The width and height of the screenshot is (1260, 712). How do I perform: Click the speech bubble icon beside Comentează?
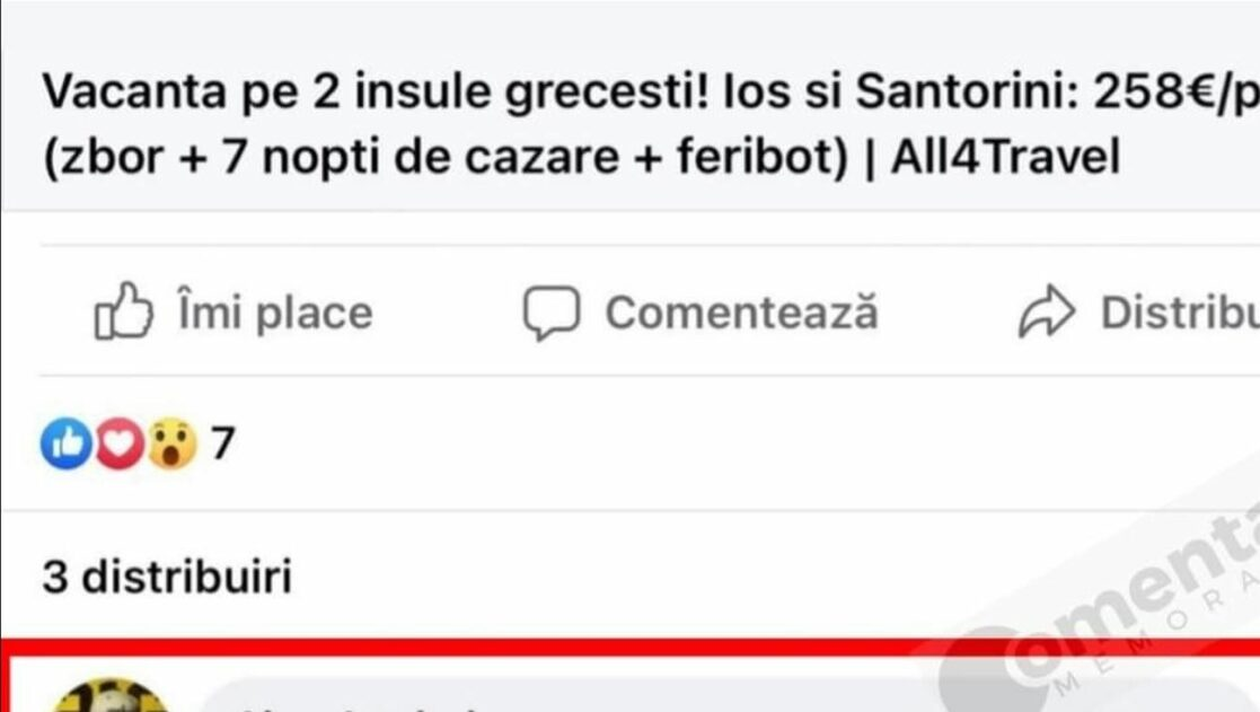551,313
